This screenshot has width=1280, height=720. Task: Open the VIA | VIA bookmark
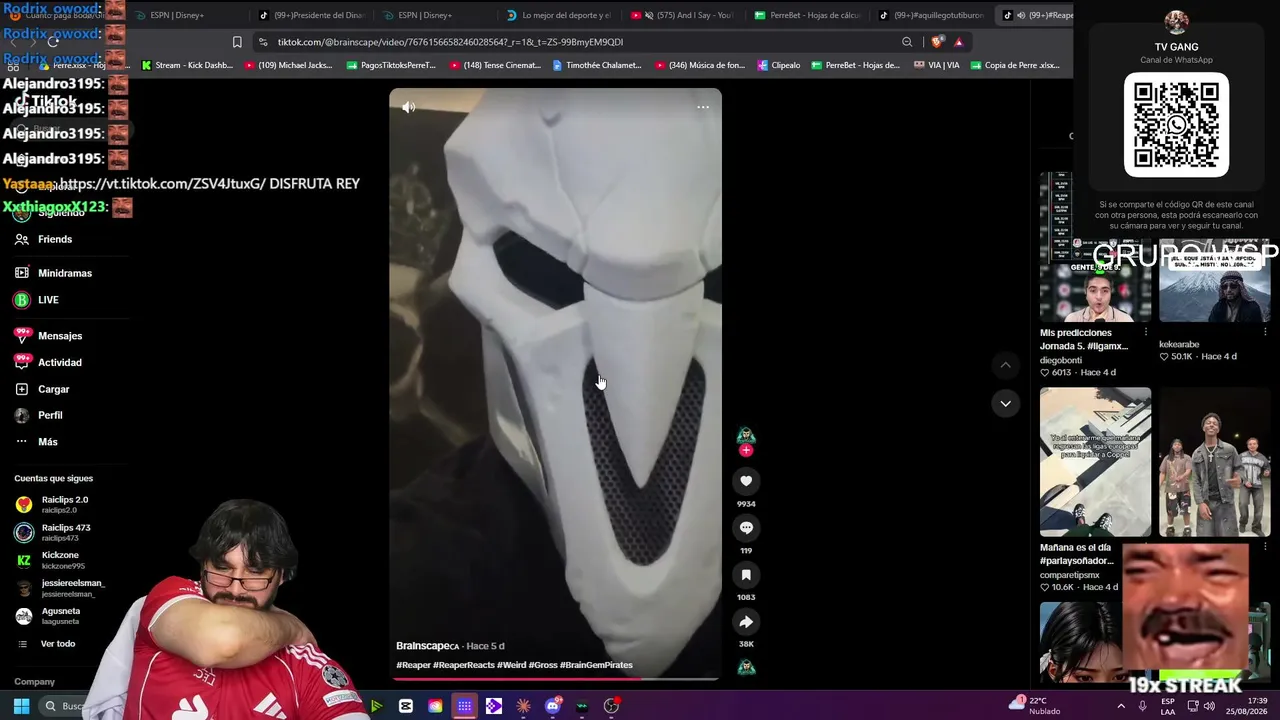[936, 65]
